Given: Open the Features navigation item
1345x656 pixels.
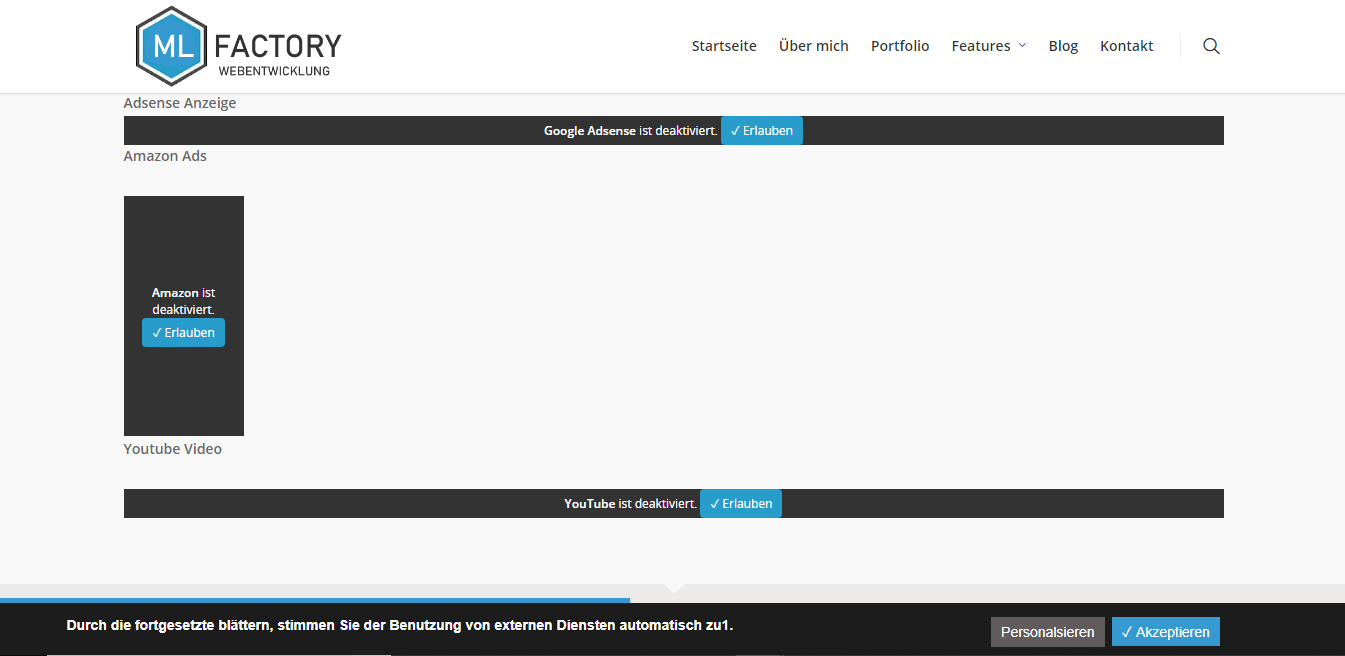Looking at the screenshot, I should click(x=980, y=46).
